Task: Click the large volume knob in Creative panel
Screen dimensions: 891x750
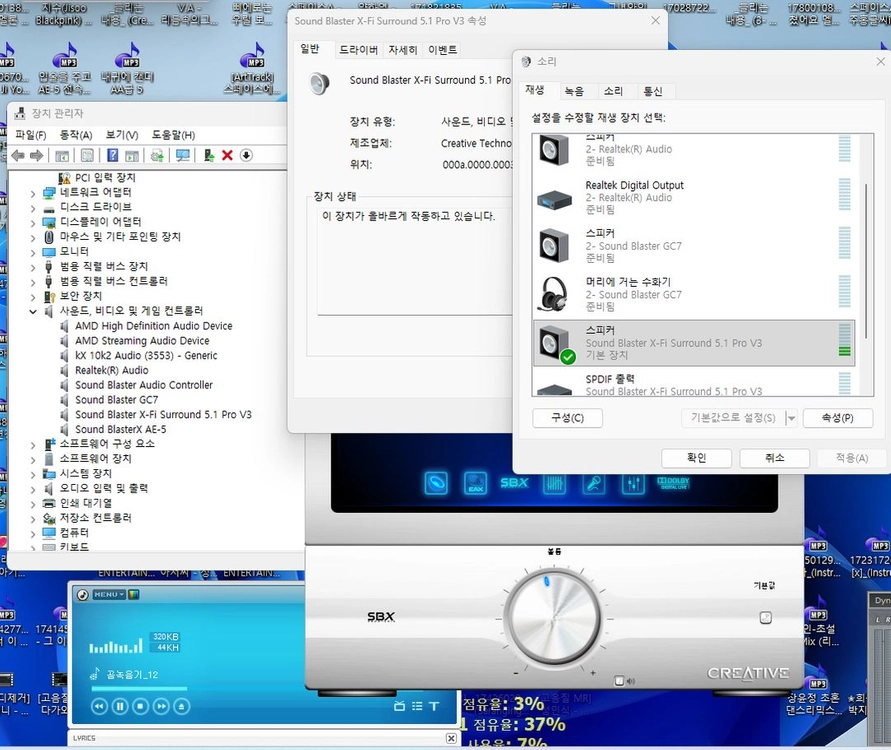Action: pyautogui.click(x=554, y=617)
